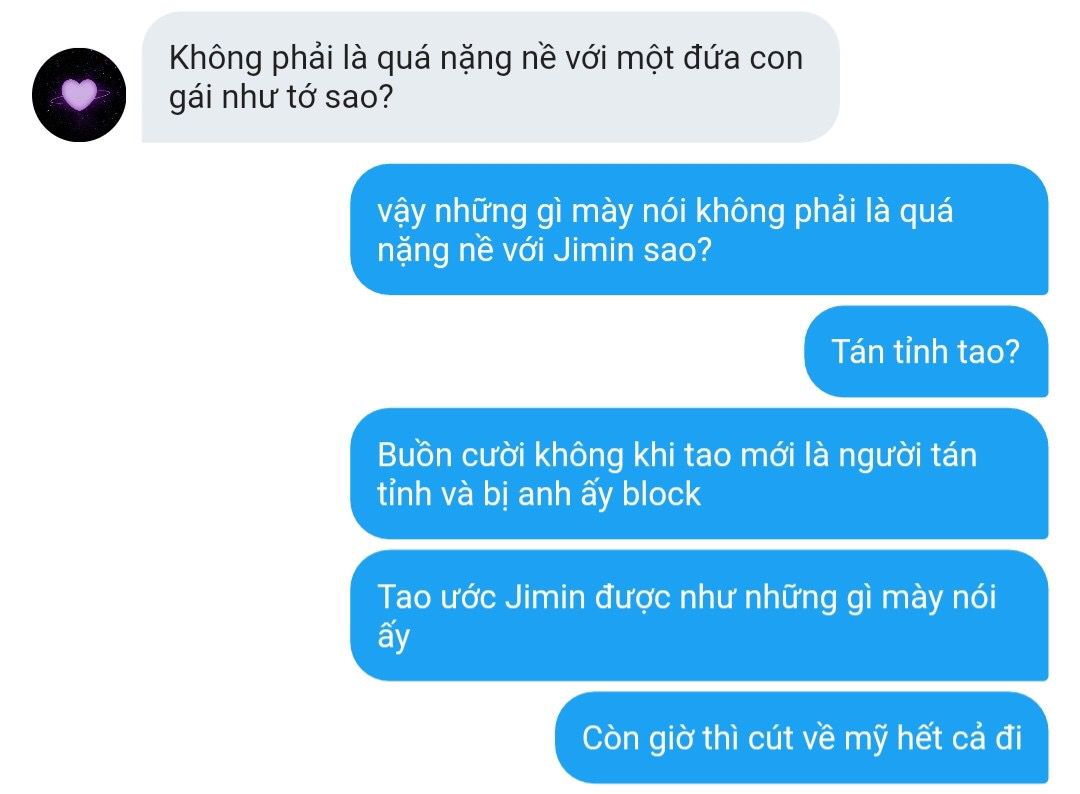Click the text 'tỉnh và bị anh ấy'

[x=495, y=494]
